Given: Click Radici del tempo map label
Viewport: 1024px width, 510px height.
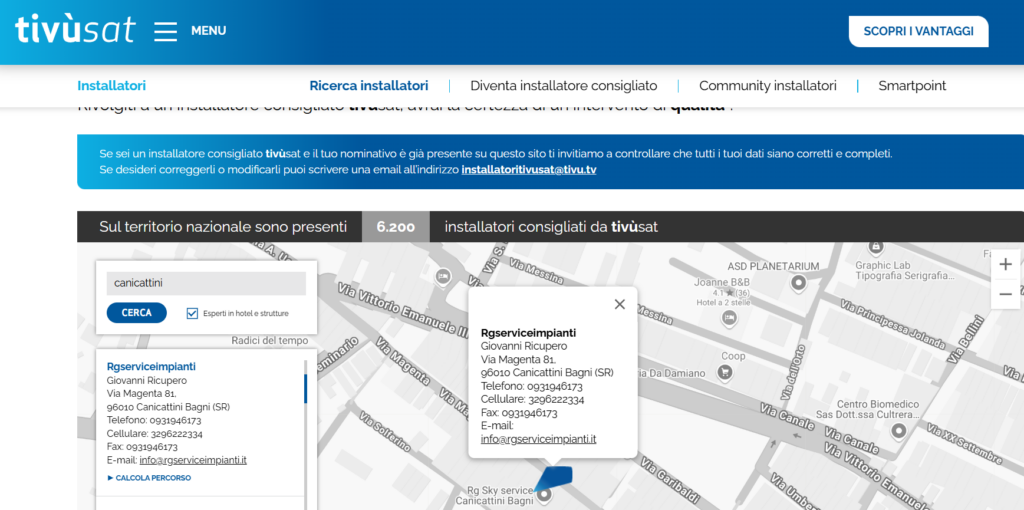Looking at the screenshot, I should point(270,341).
